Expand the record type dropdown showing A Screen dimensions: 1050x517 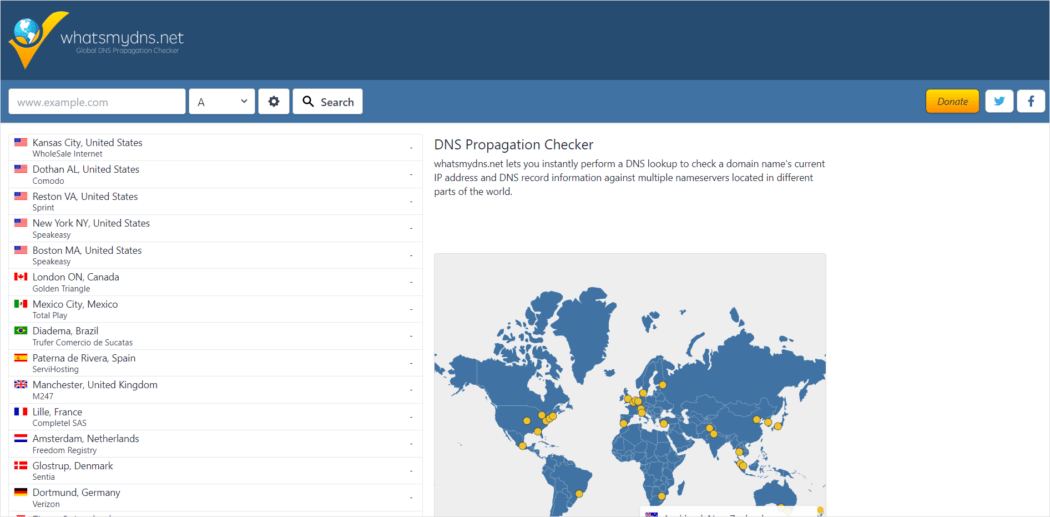pos(222,102)
